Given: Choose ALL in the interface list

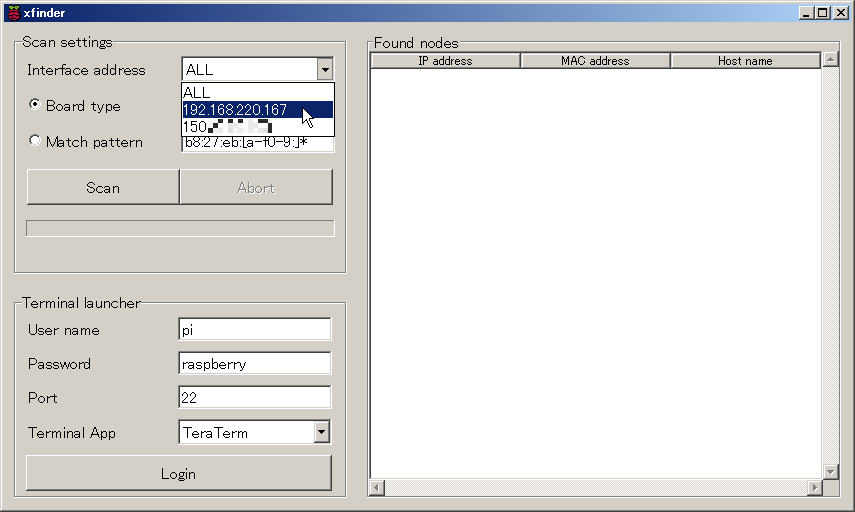Looking at the screenshot, I should 257,92.
